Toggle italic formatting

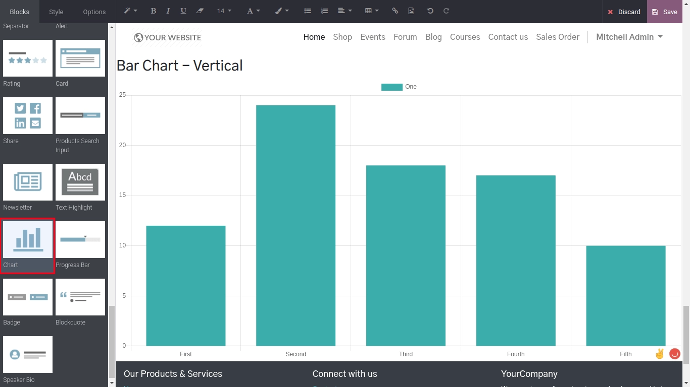(168, 11)
